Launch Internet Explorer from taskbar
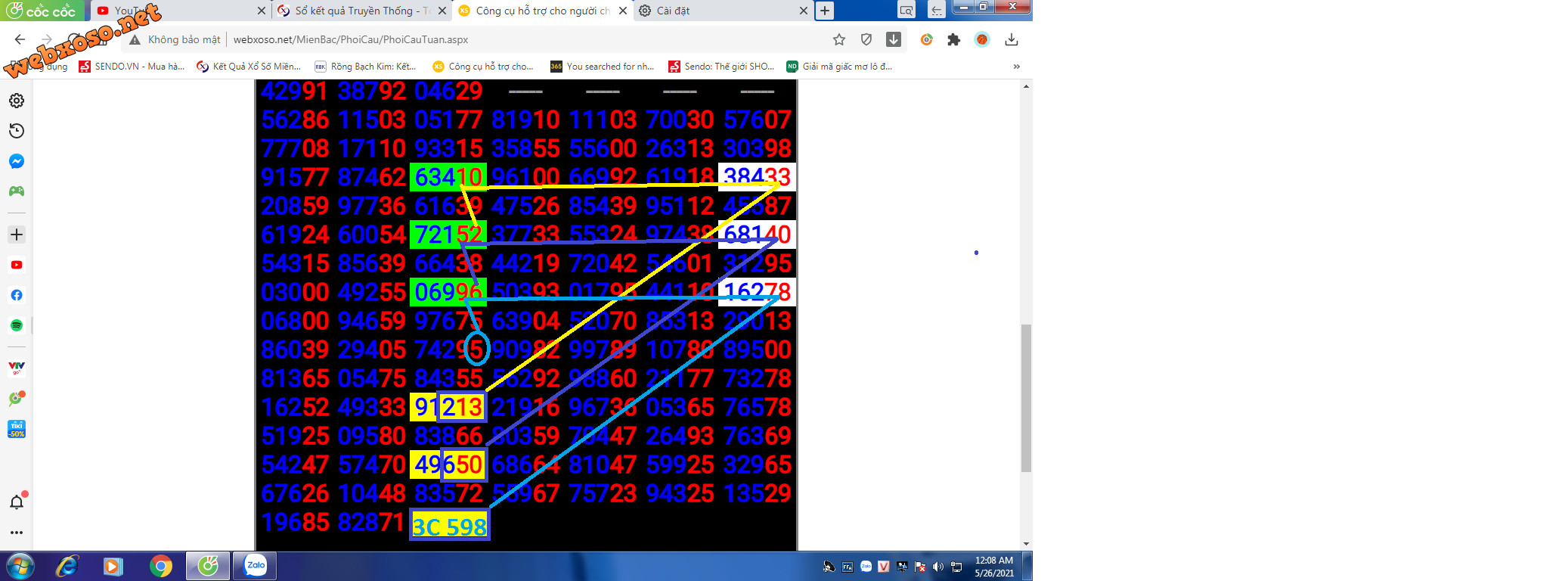The image size is (1568, 581). (x=67, y=566)
